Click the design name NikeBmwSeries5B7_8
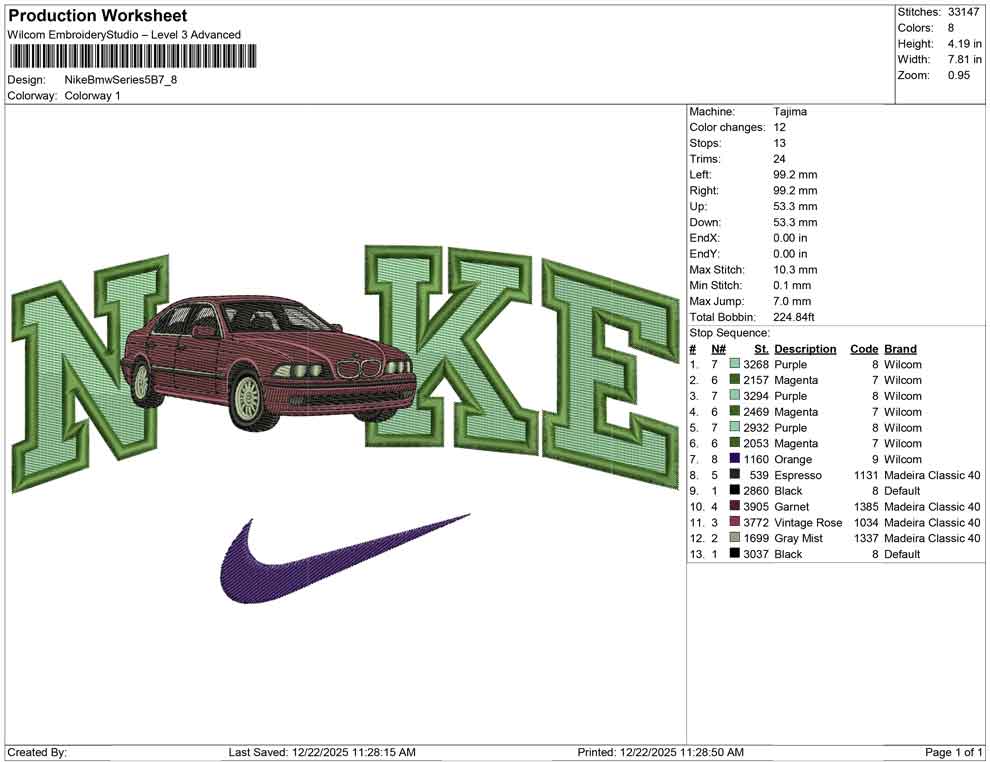This screenshot has height=762, width=990. [120, 81]
